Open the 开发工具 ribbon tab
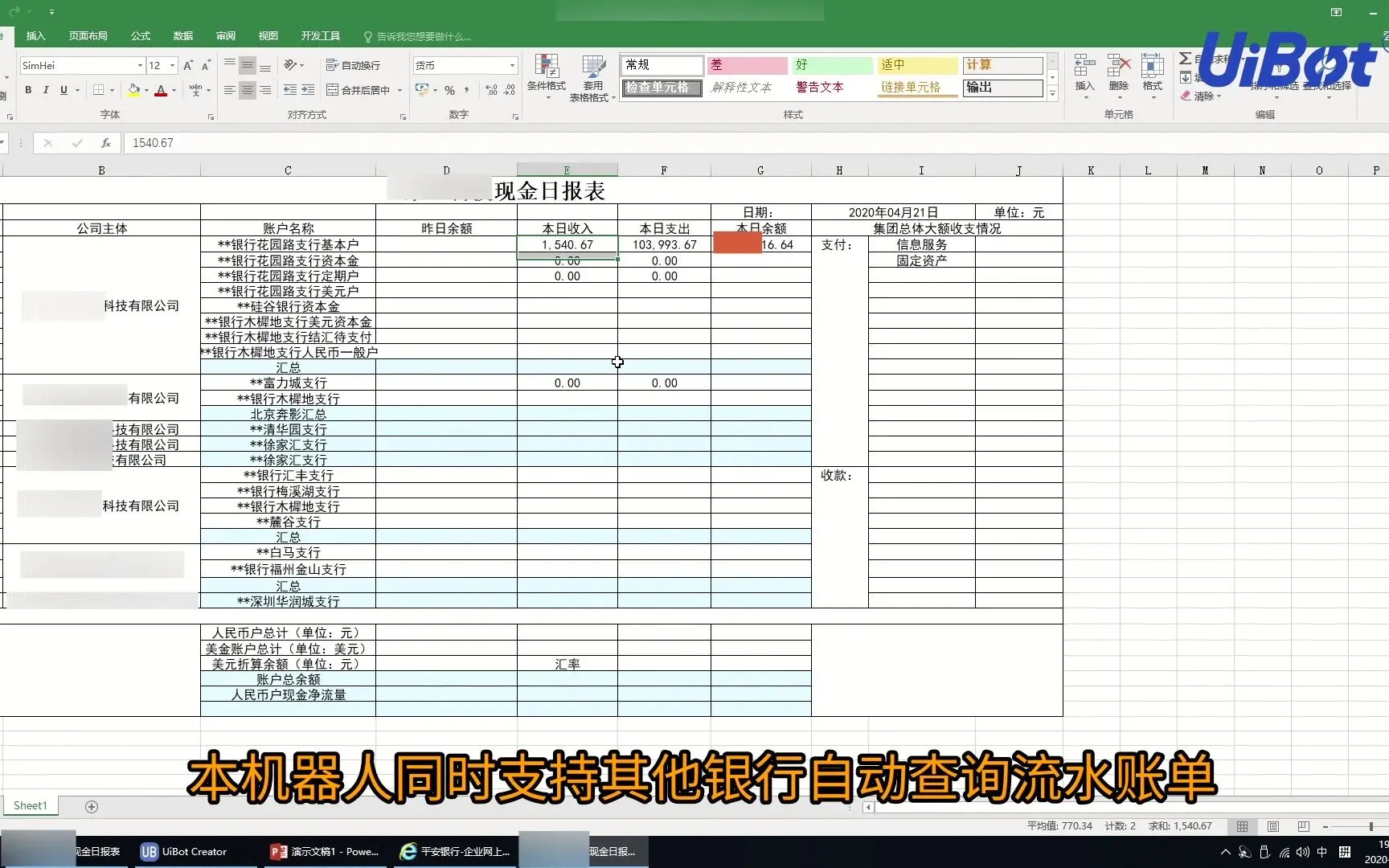1389x868 pixels. pyautogui.click(x=320, y=36)
